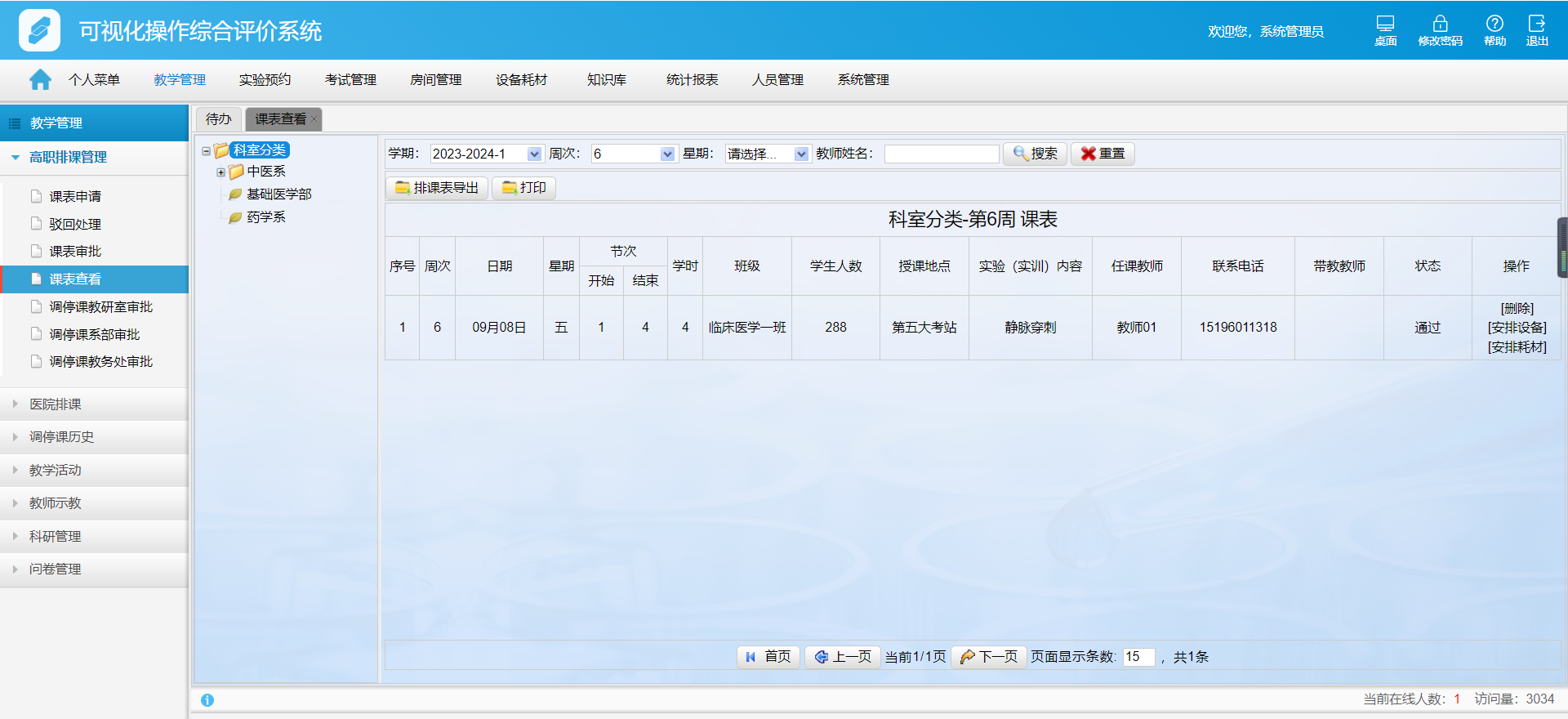1568x719 pixels.
Task: Click the info icon in status bar
Action: tap(207, 700)
